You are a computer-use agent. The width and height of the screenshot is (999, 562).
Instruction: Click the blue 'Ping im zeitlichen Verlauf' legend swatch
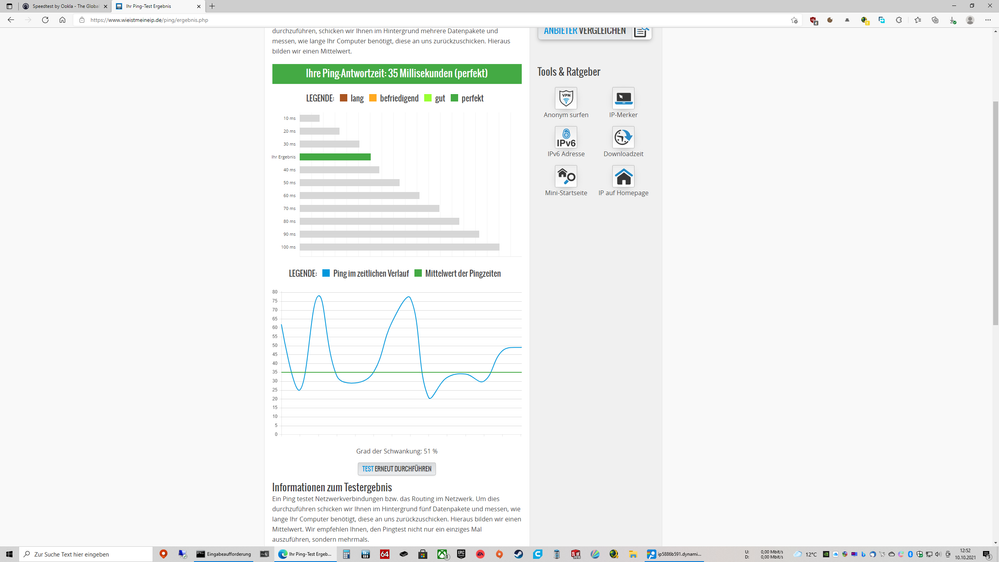pyautogui.click(x=326, y=273)
